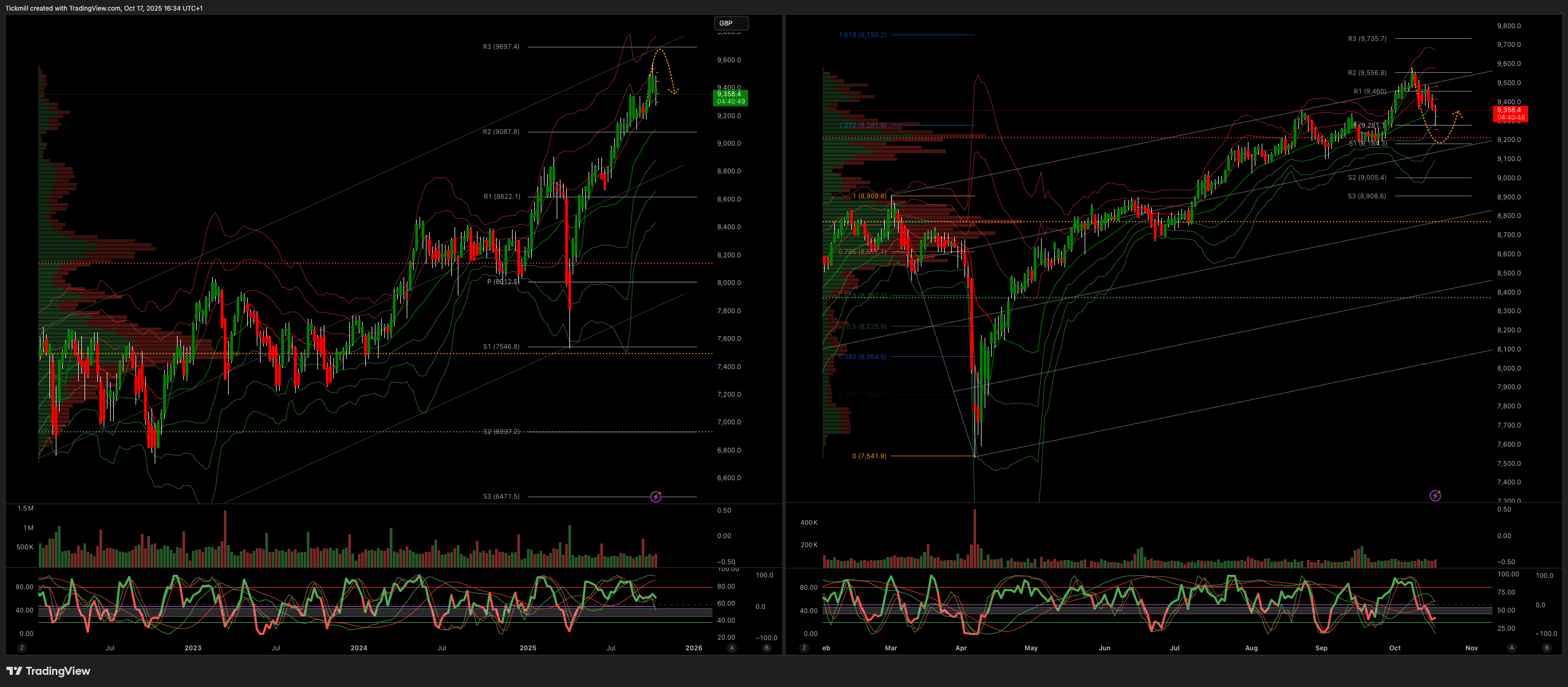Select the R3 (9697.4) pivot label
Image resolution: width=1568 pixels, height=687 pixels.
point(501,47)
